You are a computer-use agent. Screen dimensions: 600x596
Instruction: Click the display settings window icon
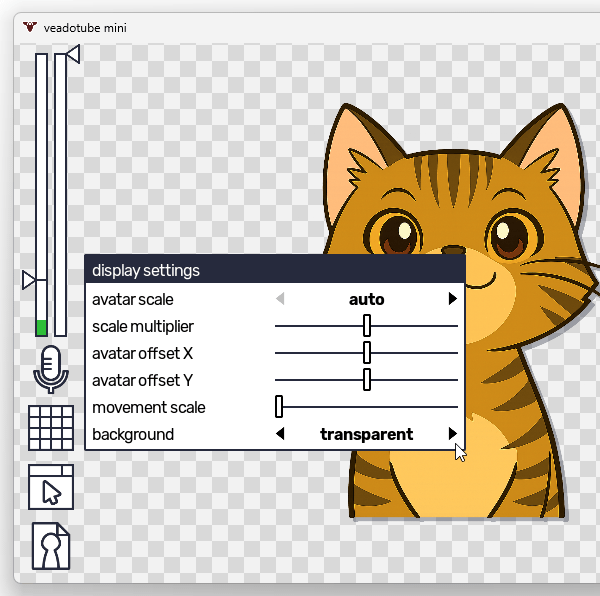pos(50,487)
